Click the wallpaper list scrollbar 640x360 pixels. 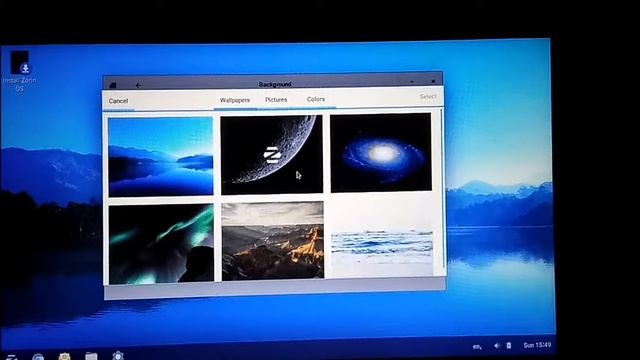coord(442,188)
